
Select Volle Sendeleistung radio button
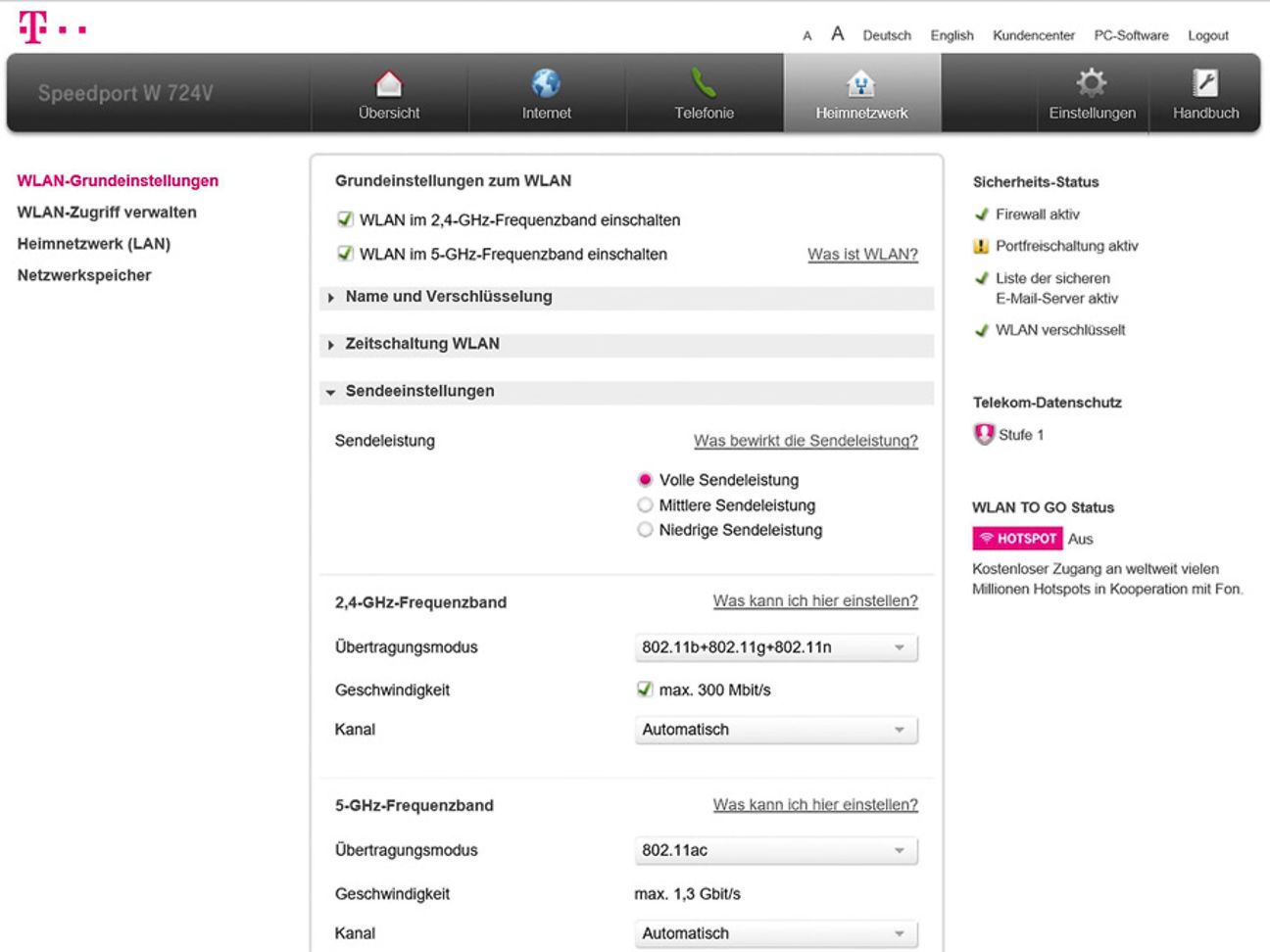point(645,480)
